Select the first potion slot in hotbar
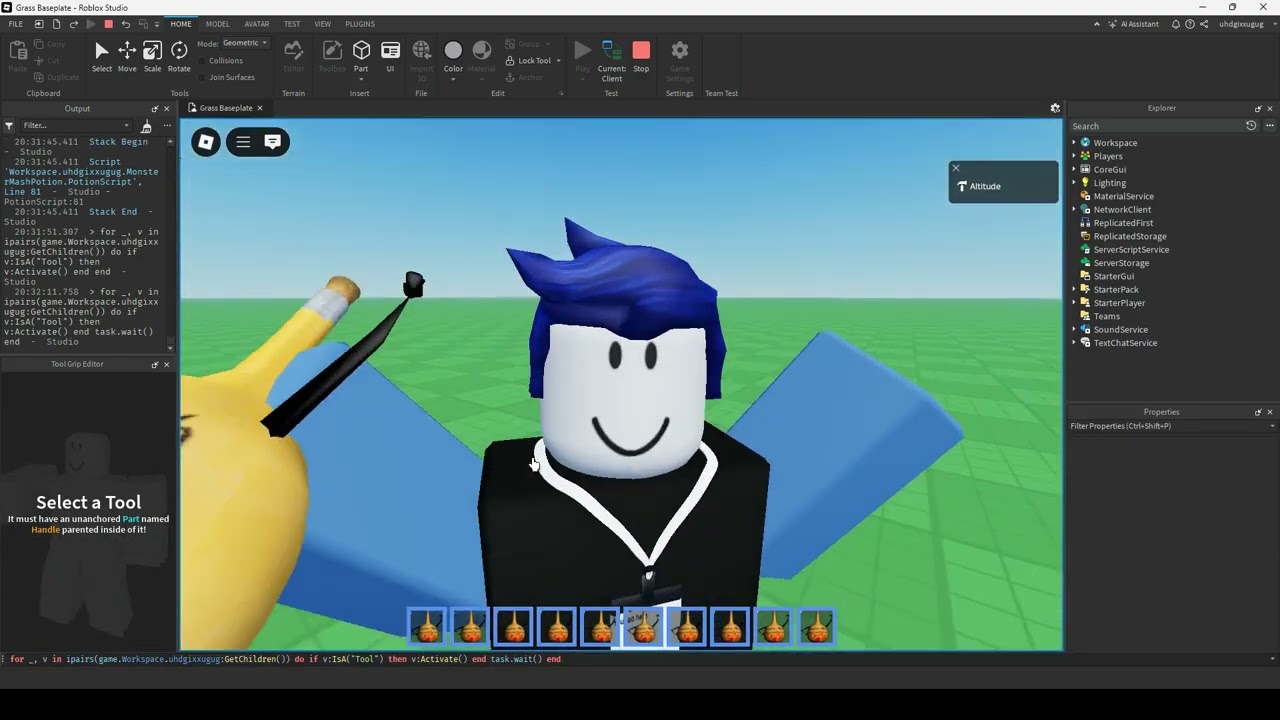Image resolution: width=1280 pixels, height=720 pixels. (x=426, y=627)
